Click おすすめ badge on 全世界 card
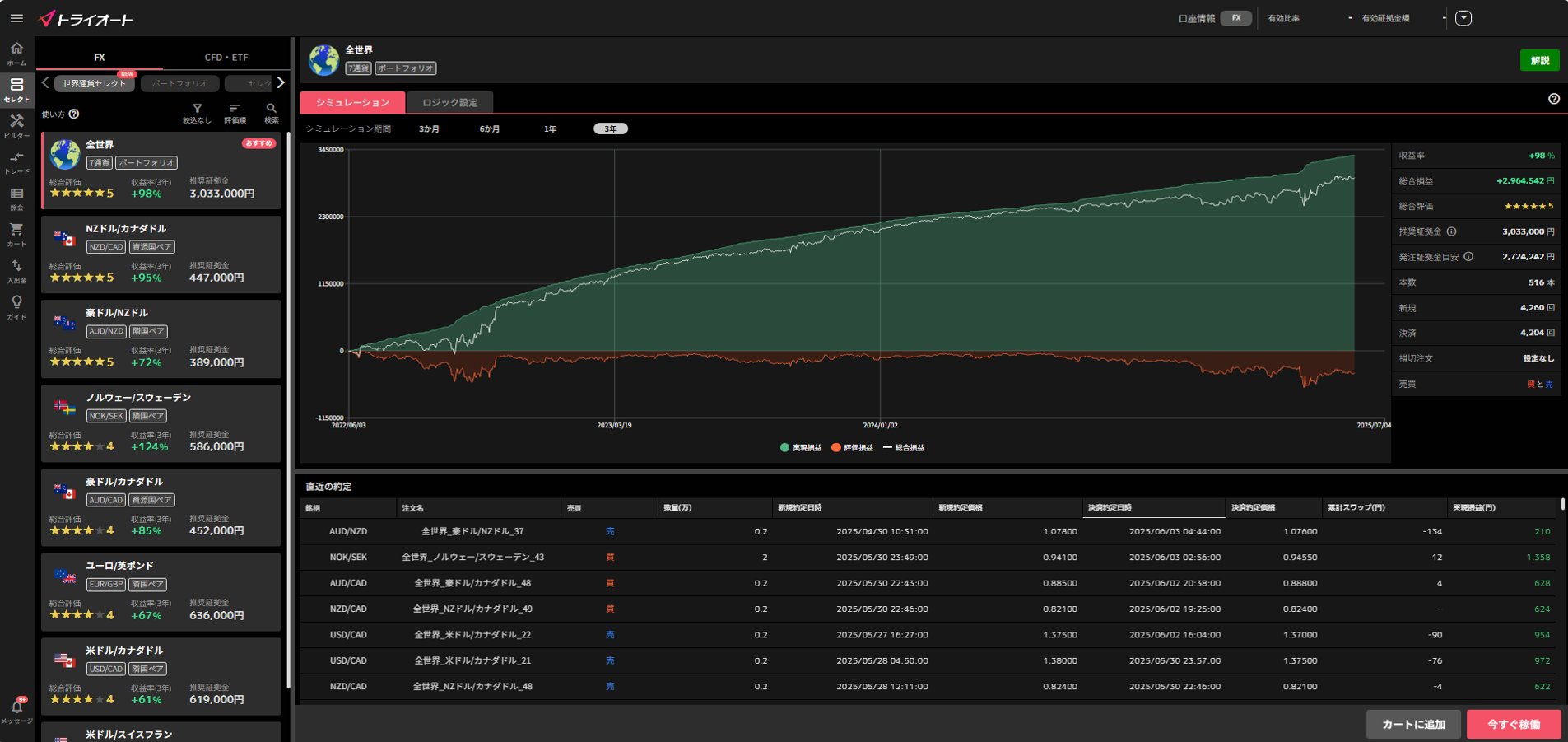1568x742 pixels. click(x=258, y=143)
